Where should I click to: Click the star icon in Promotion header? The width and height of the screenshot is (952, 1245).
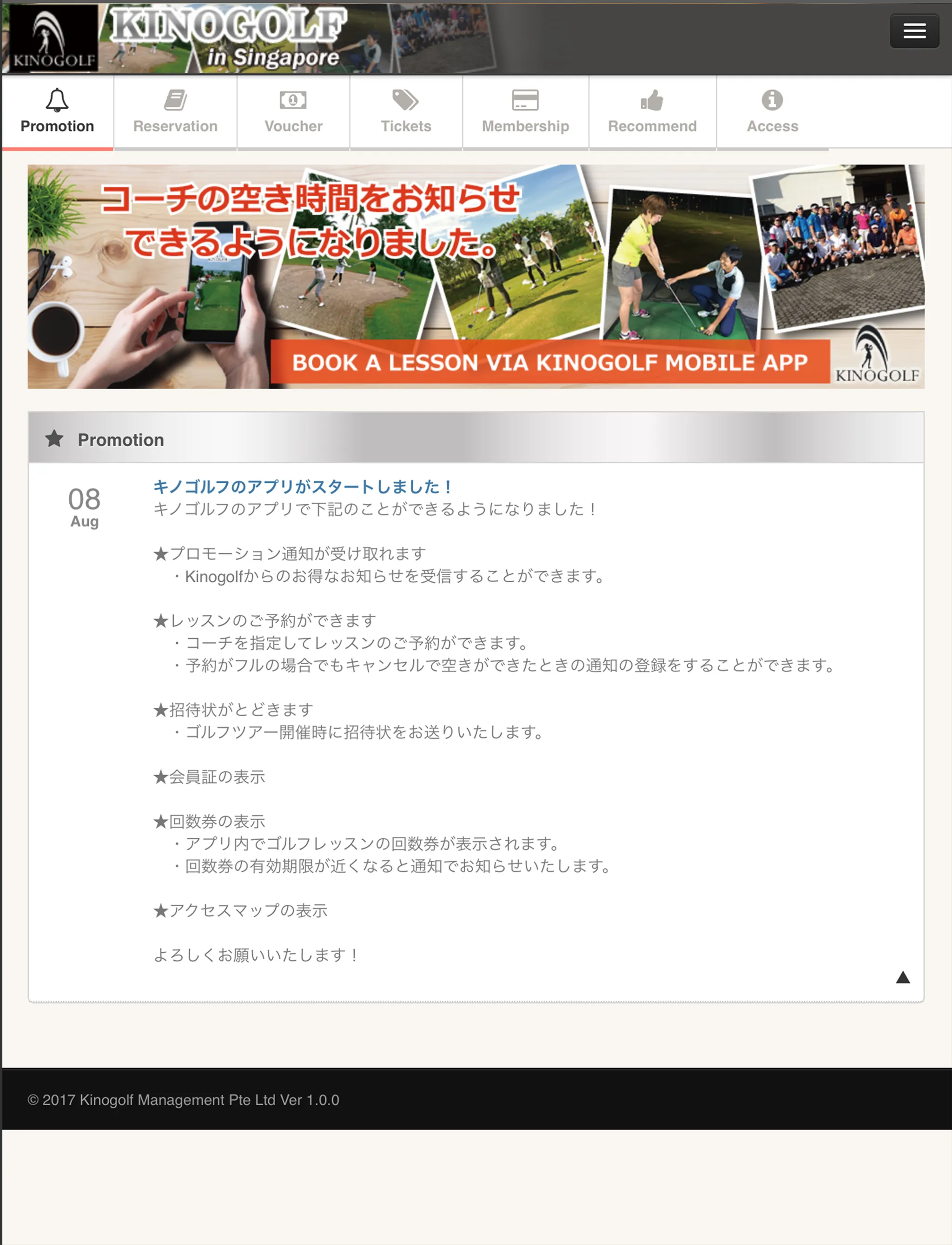pos(54,438)
